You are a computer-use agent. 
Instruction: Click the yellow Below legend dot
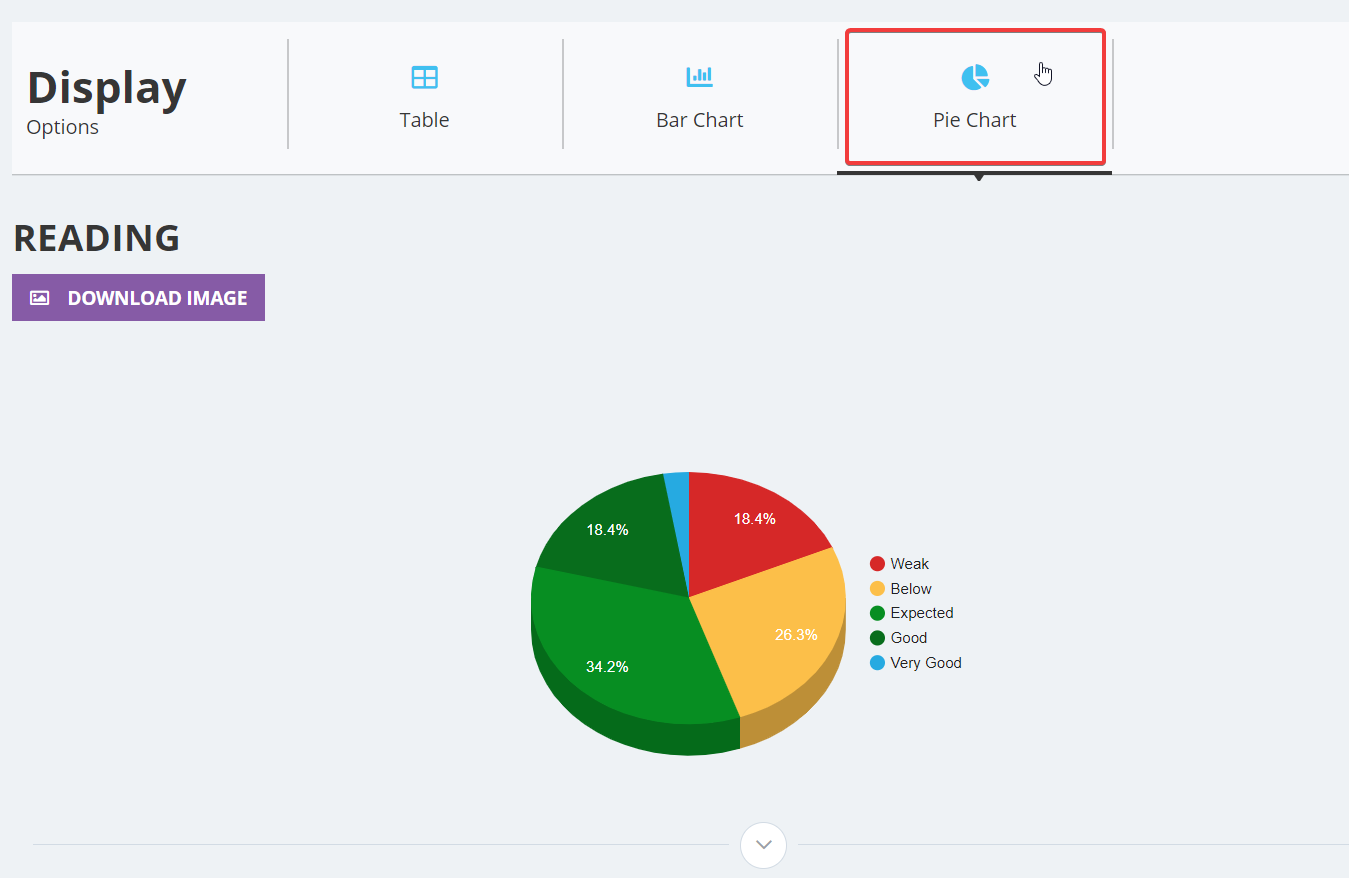click(x=878, y=589)
